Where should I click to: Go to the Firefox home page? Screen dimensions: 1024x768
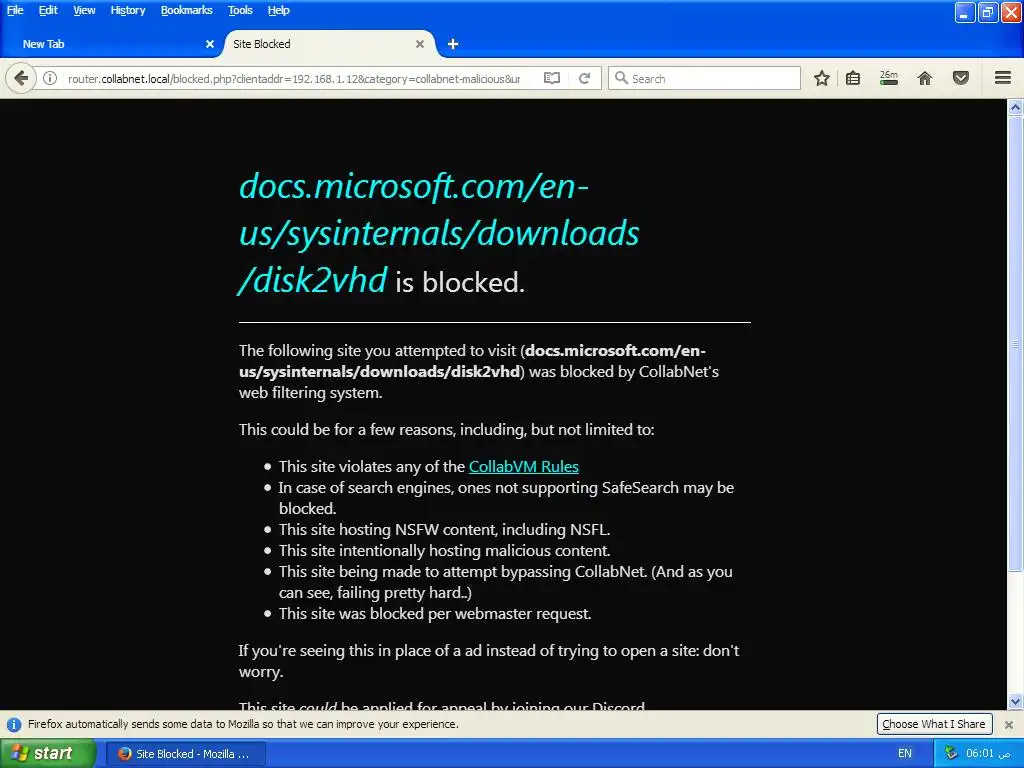tap(925, 78)
